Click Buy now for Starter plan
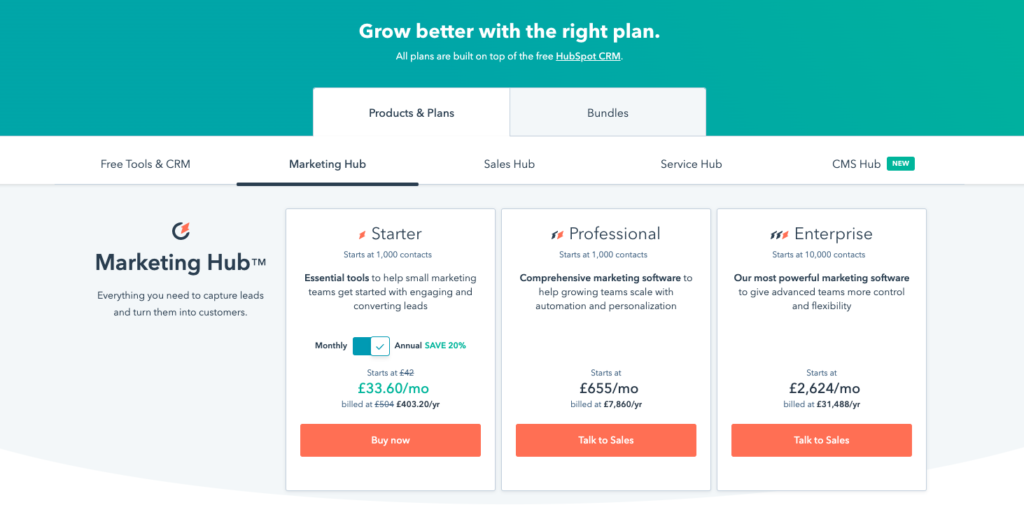The image size is (1024, 512). [x=391, y=440]
